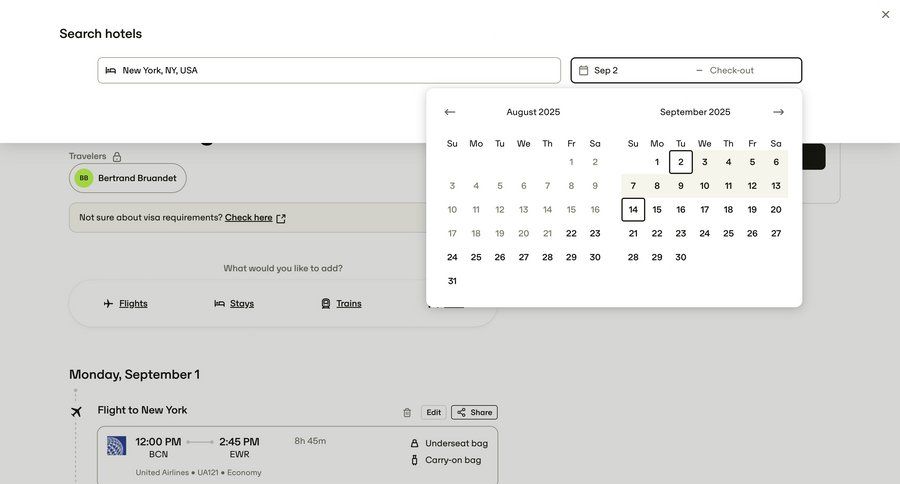This screenshot has height=484, width=900.
Task: Click the bed icon in destination field
Action: click(110, 70)
